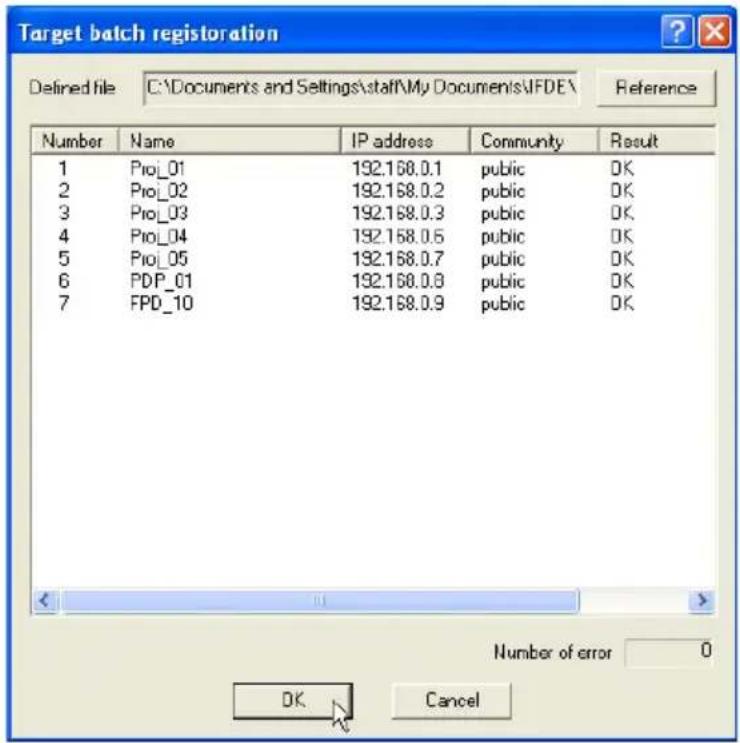Image resolution: width=740 pixels, height=743 pixels.
Task: Click IP address 192.168.0.9
Action: pyautogui.click(x=398, y=303)
